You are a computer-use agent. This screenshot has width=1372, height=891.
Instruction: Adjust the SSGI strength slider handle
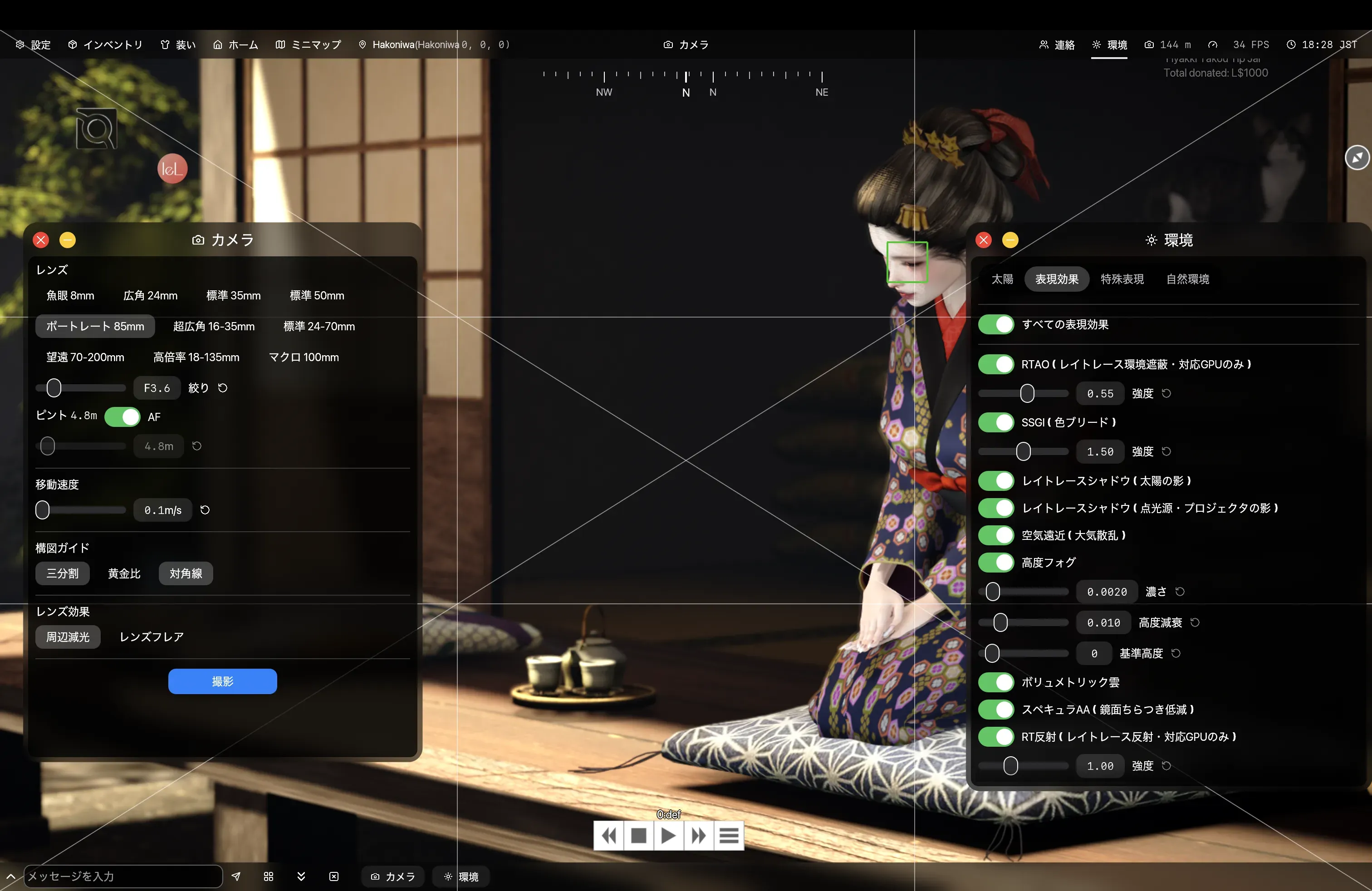(1023, 451)
